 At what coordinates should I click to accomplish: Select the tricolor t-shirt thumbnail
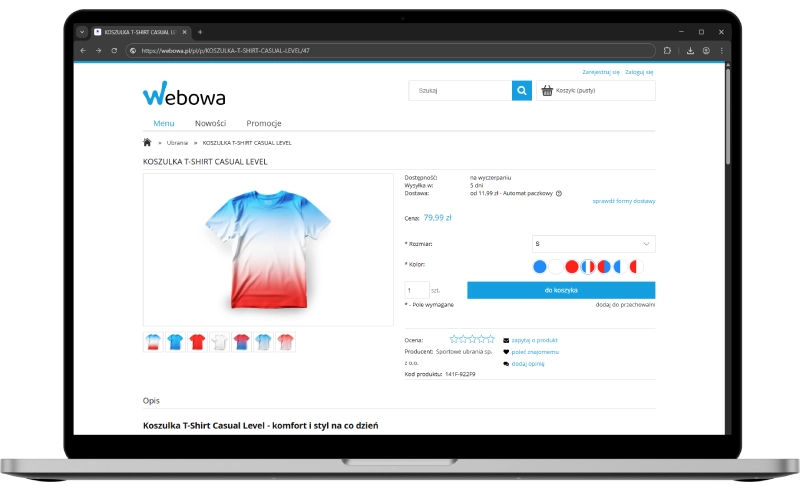[x=153, y=341]
